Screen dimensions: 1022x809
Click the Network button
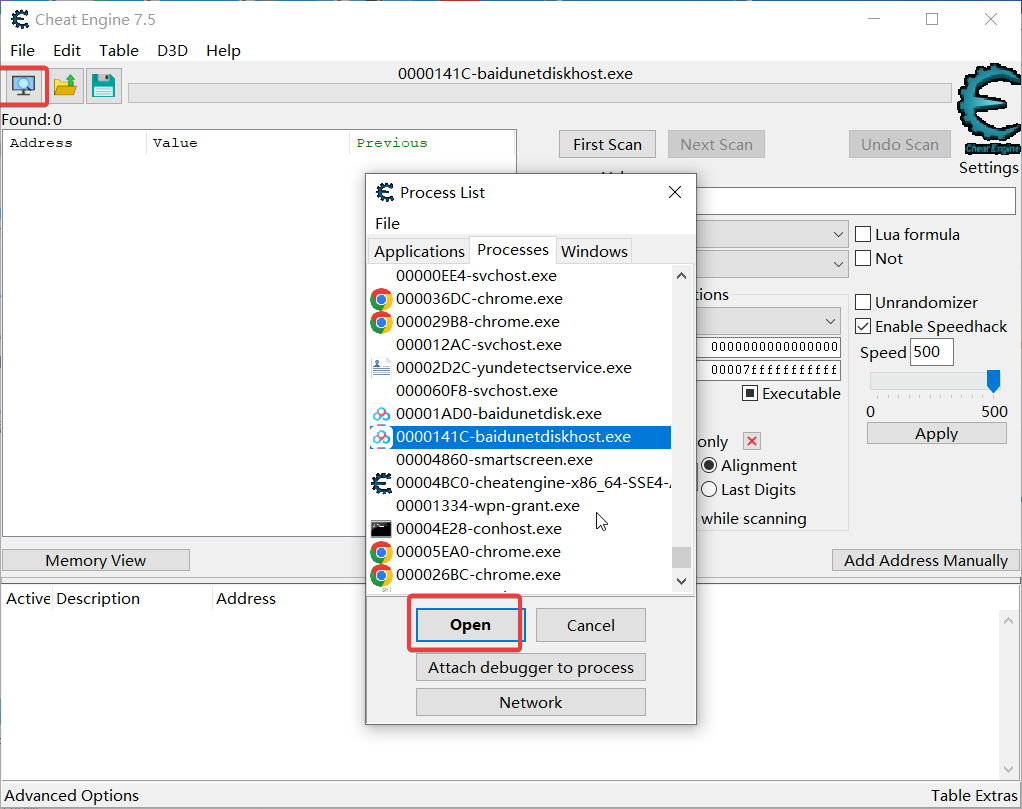[531, 702]
